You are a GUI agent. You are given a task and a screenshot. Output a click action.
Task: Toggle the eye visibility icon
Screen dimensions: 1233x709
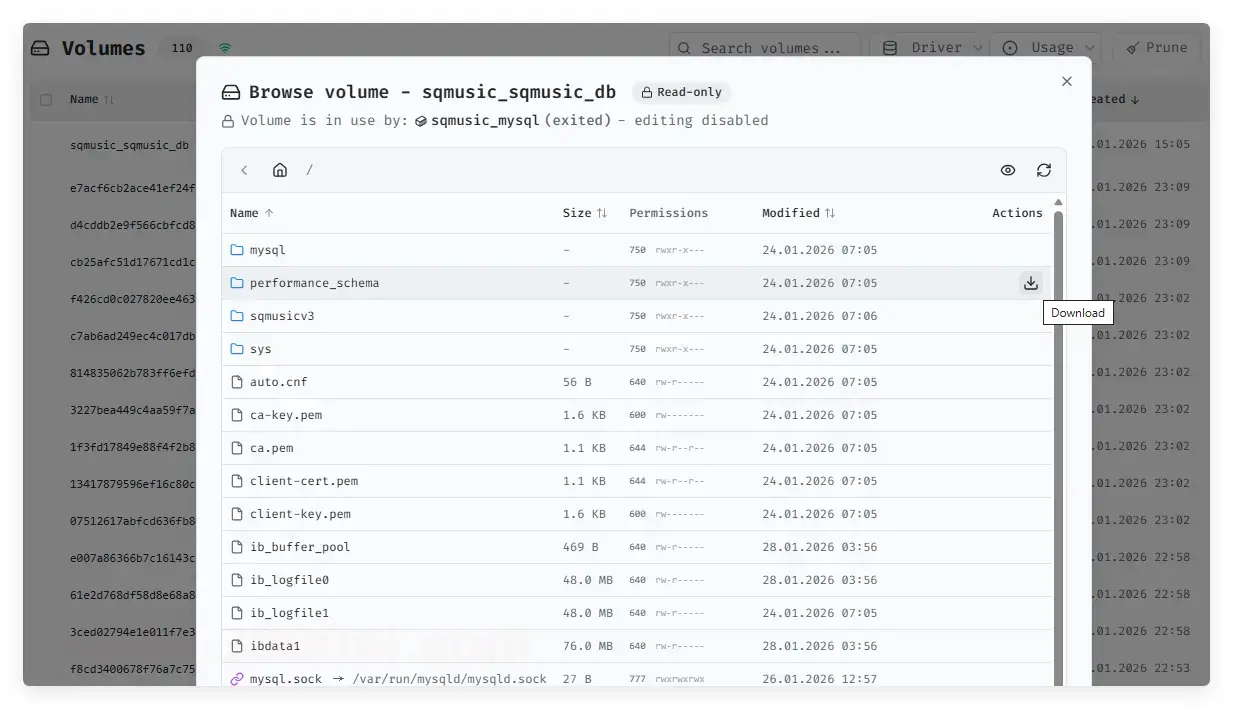(1007, 170)
